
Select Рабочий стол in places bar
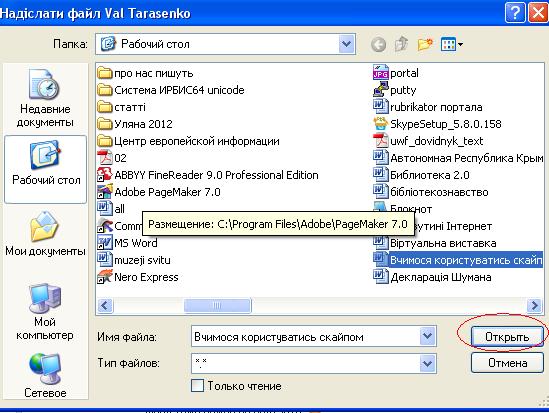click(46, 169)
